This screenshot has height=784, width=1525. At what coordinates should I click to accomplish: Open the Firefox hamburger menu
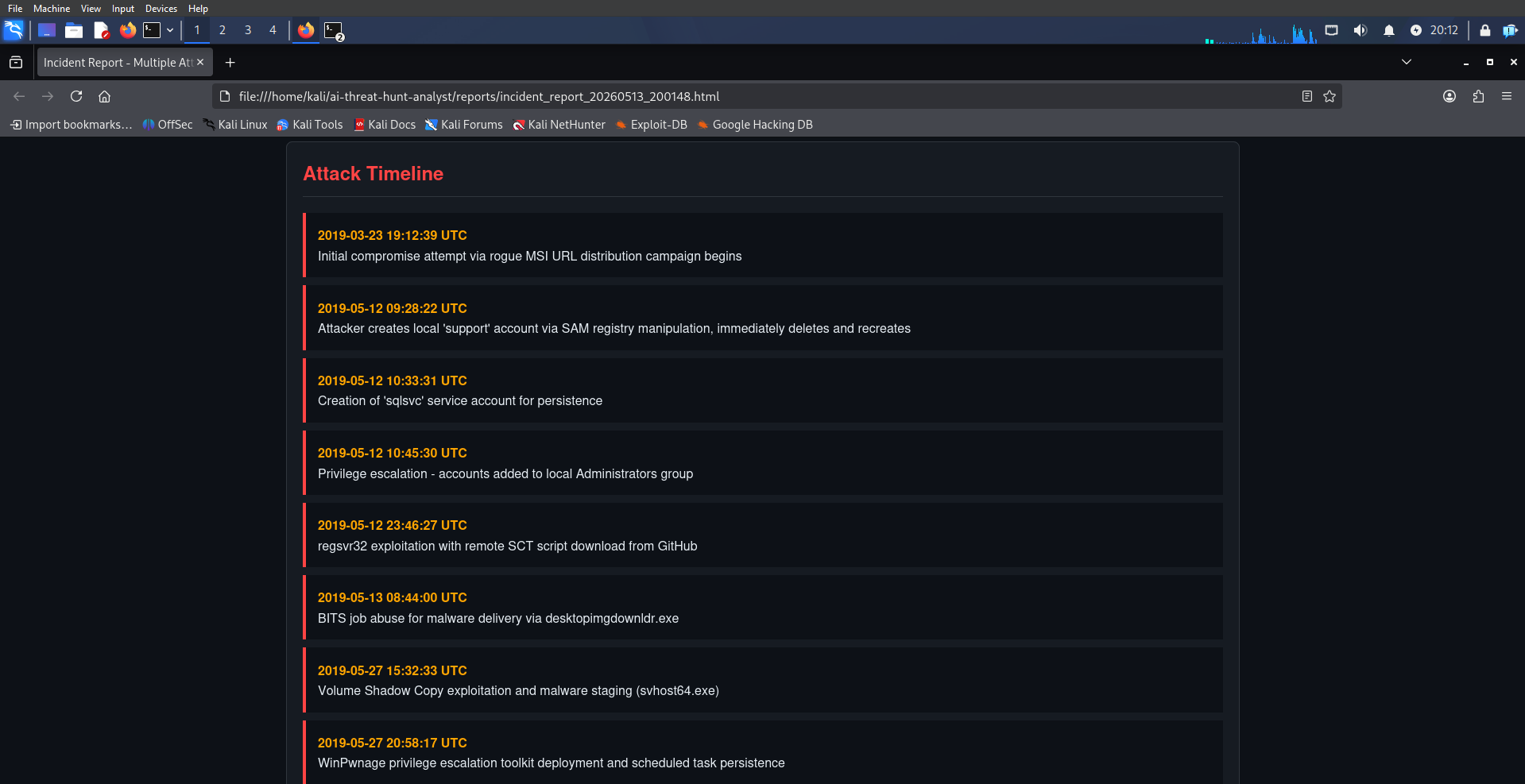coord(1507,96)
